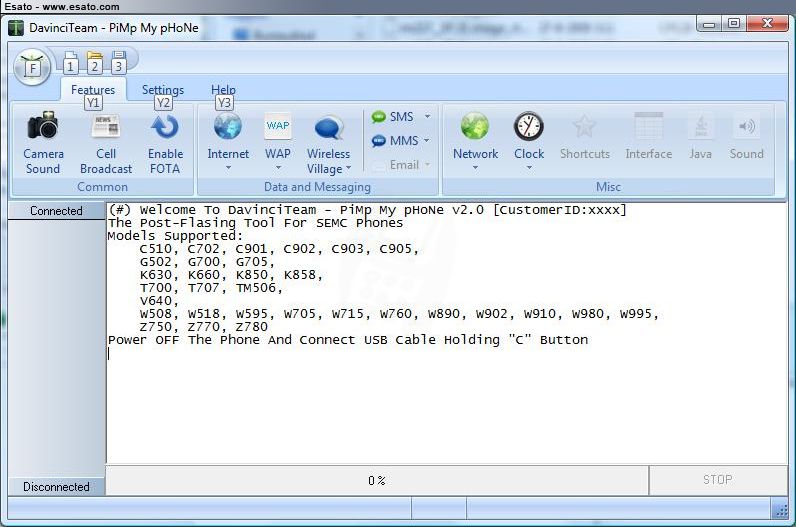Click the "W508, W518, W595" model line
The width and height of the screenshot is (796, 527).
coord(399,314)
